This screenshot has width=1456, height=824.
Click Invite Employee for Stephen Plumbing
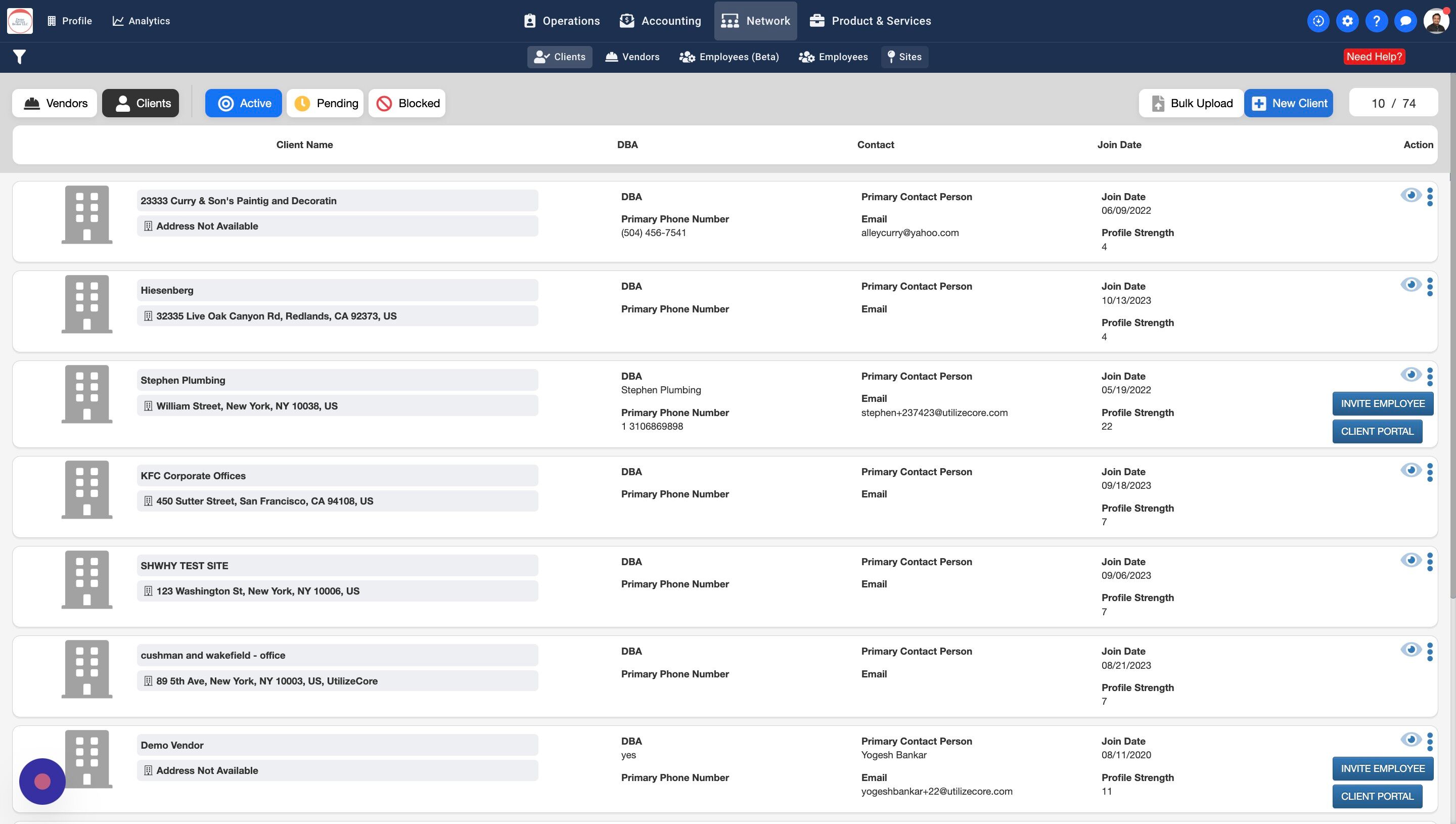[x=1382, y=403]
